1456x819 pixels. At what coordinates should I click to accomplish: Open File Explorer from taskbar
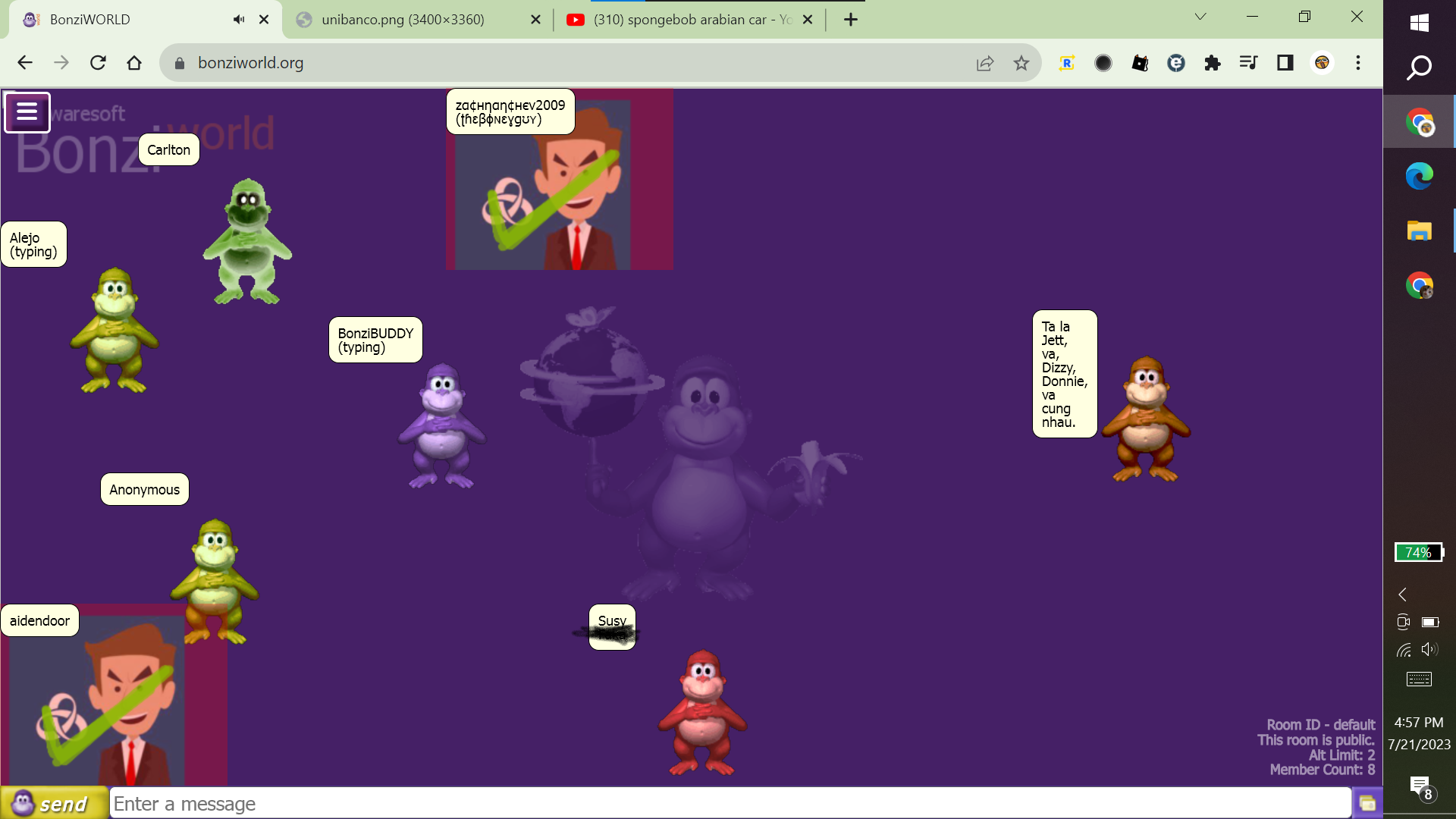pos(1420,231)
